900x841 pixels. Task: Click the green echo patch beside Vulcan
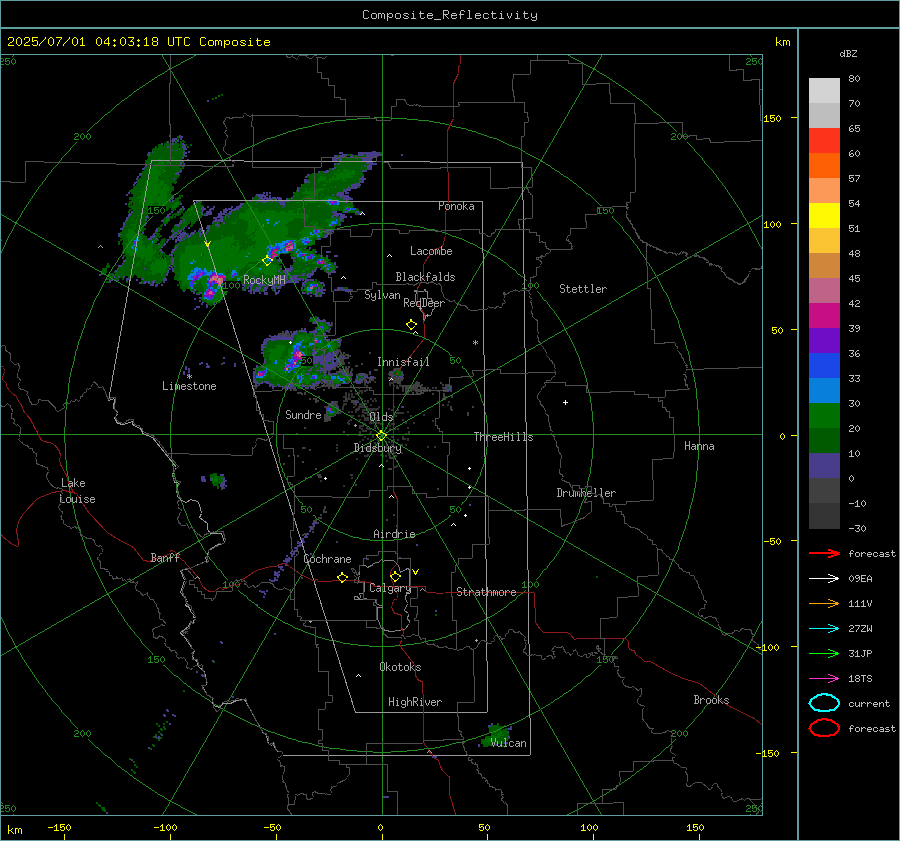[495, 735]
